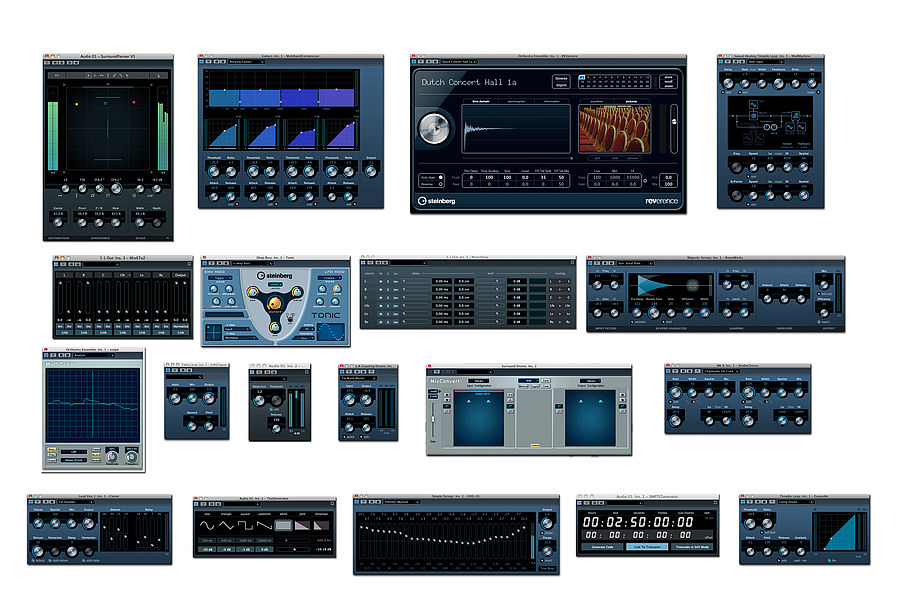Open the Trigger mode dropdown in Tonic

[220, 278]
